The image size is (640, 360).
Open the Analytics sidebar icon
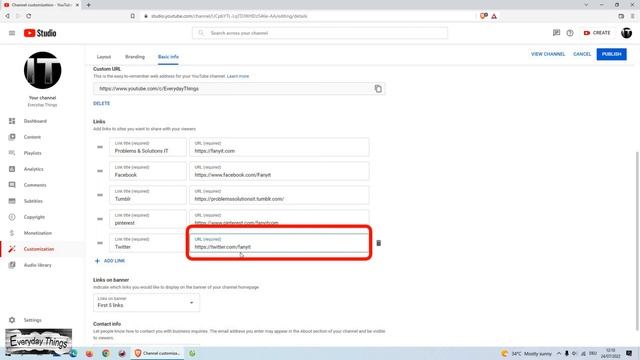coord(12,169)
